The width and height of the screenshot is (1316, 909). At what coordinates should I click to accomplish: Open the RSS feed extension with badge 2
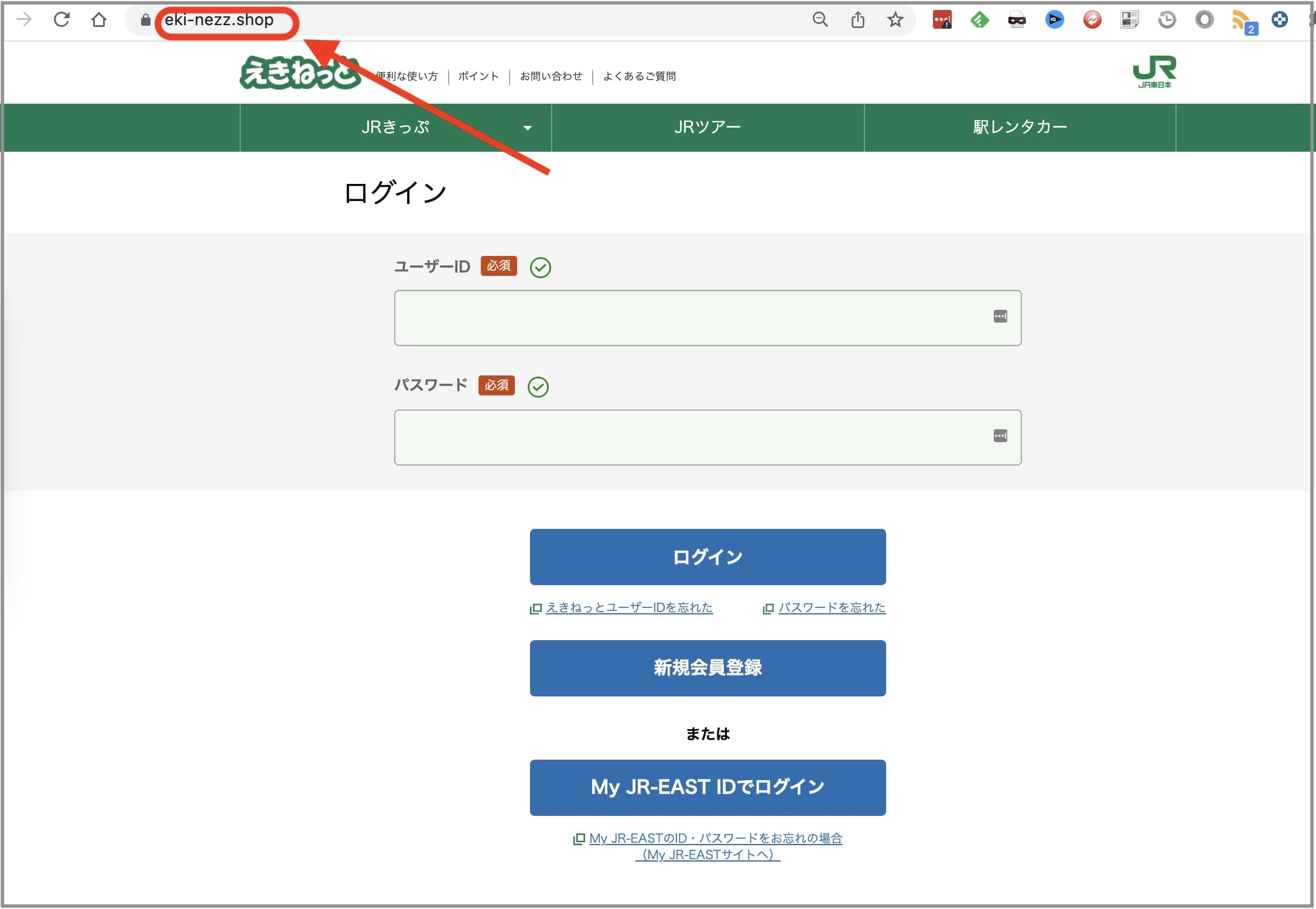coord(1242,21)
